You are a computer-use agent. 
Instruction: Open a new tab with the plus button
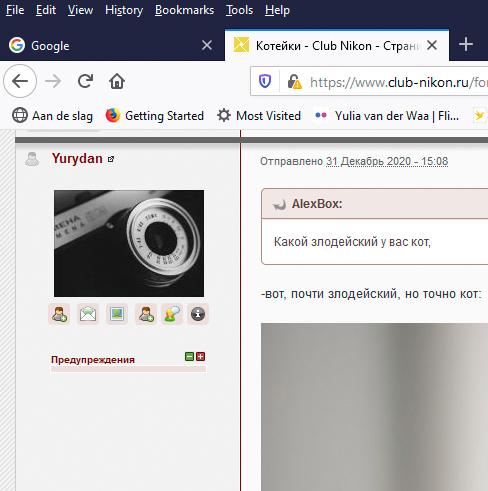[x=466, y=45]
